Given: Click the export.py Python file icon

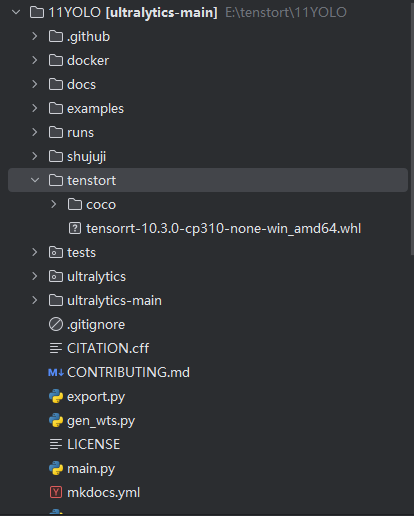Looking at the screenshot, I should [x=56, y=396].
